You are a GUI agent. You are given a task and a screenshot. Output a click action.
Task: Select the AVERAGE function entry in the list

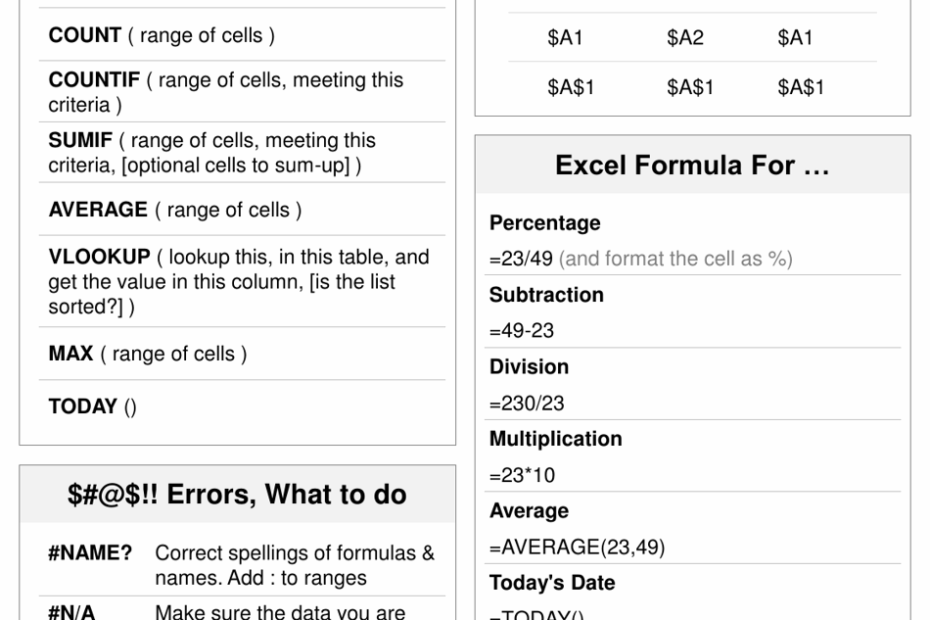coord(176,210)
